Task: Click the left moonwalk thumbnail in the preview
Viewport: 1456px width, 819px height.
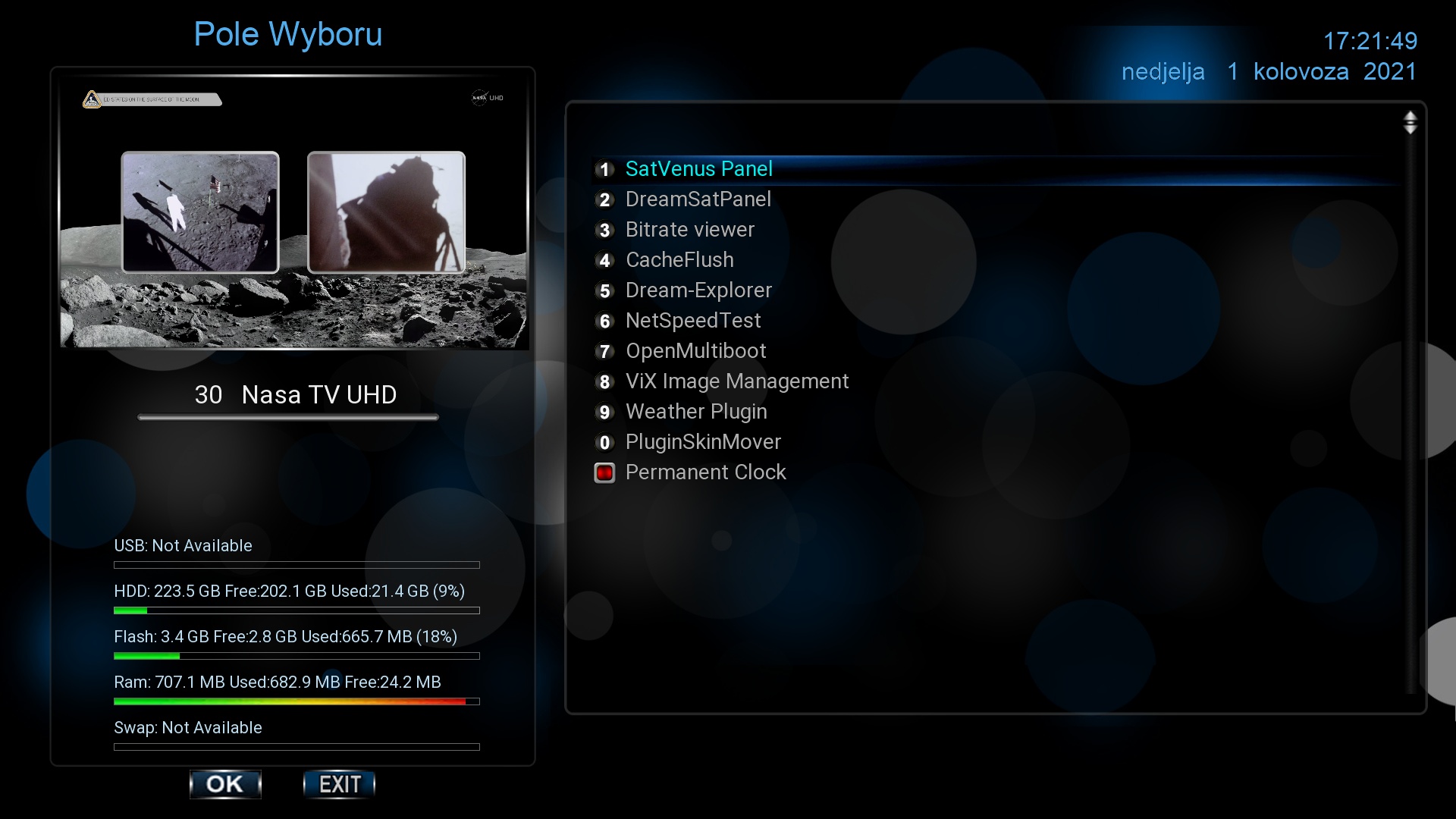Action: click(x=200, y=212)
